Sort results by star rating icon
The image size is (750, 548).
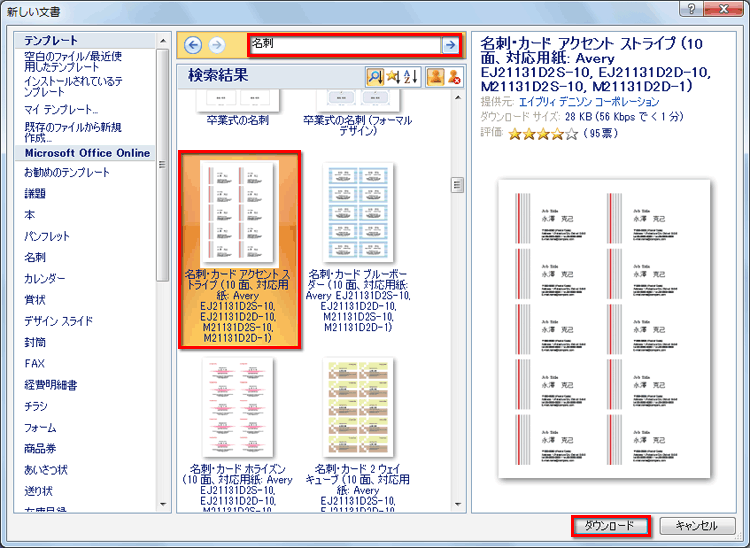coord(393,77)
